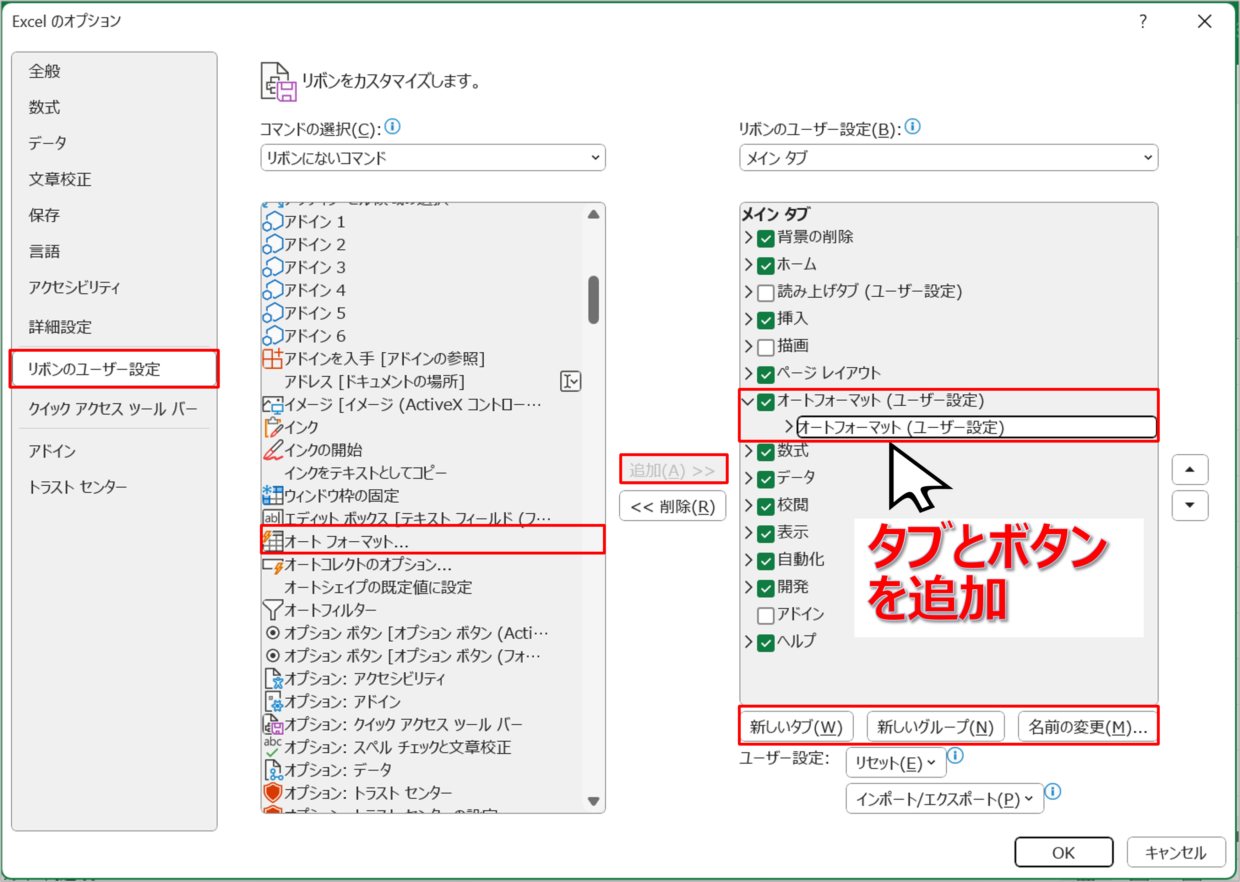Click the info icon beside リセット button
1240x882 pixels.
tap(955, 756)
